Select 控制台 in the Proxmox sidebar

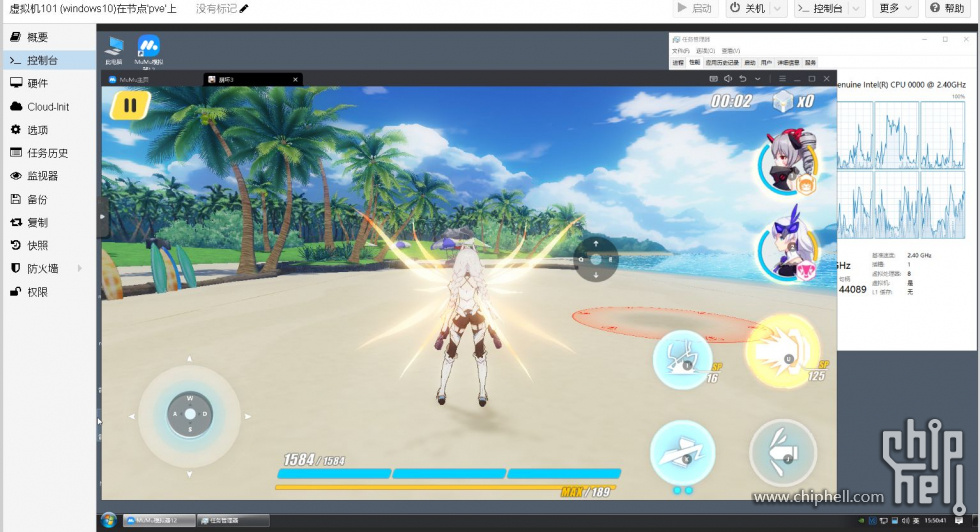pyautogui.click(x=49, y=60)
